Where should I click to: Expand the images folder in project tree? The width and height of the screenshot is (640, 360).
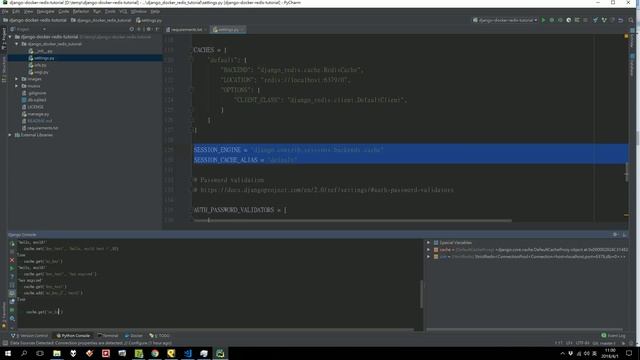point(17,79)
